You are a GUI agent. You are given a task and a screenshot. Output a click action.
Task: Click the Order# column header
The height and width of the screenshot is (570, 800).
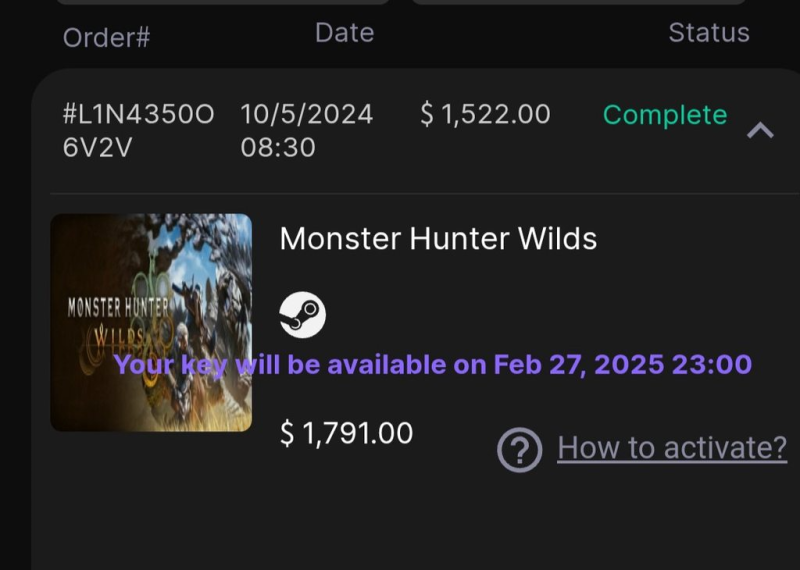106,37
